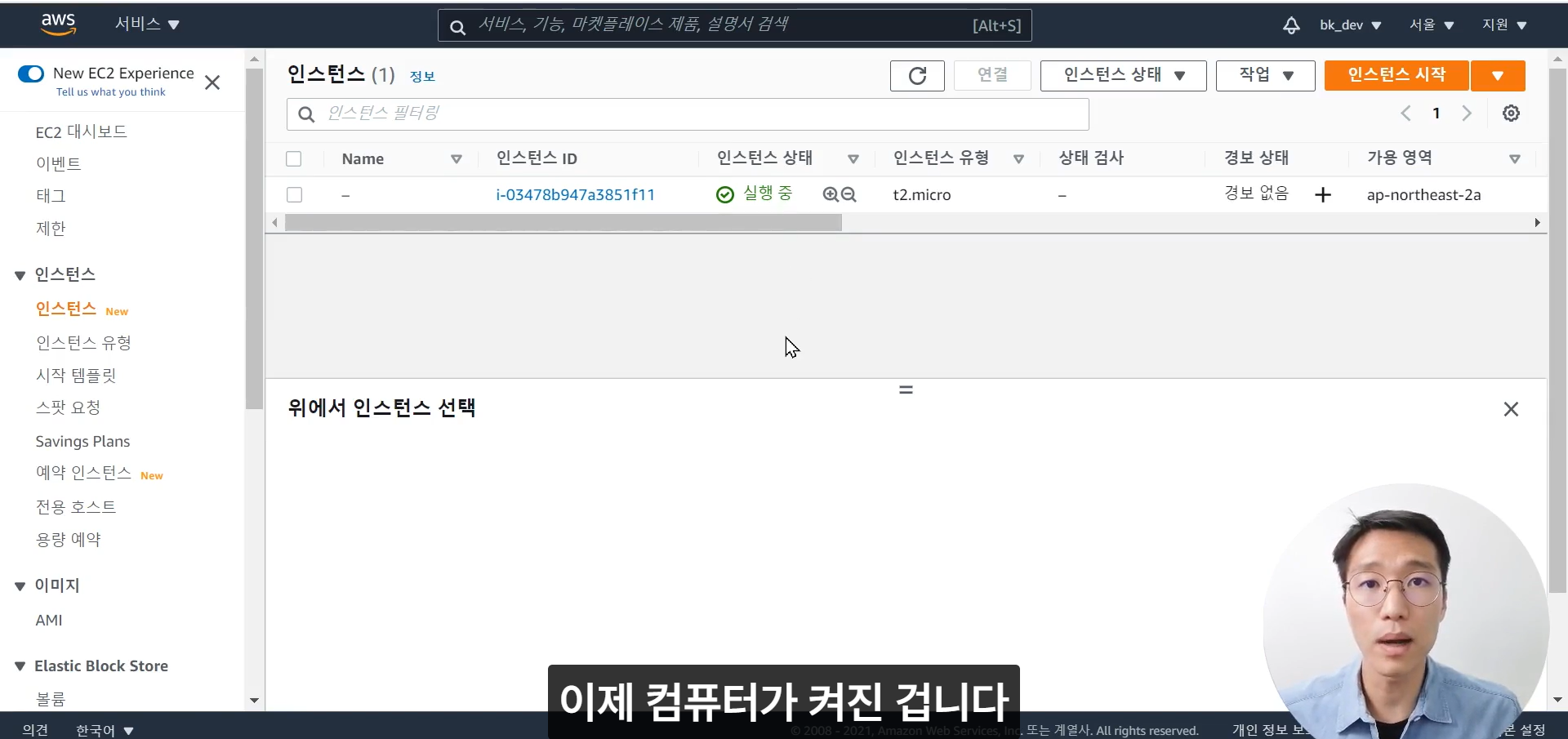Open the orange launch options arrow dropdown

[x=1498, y=76]
